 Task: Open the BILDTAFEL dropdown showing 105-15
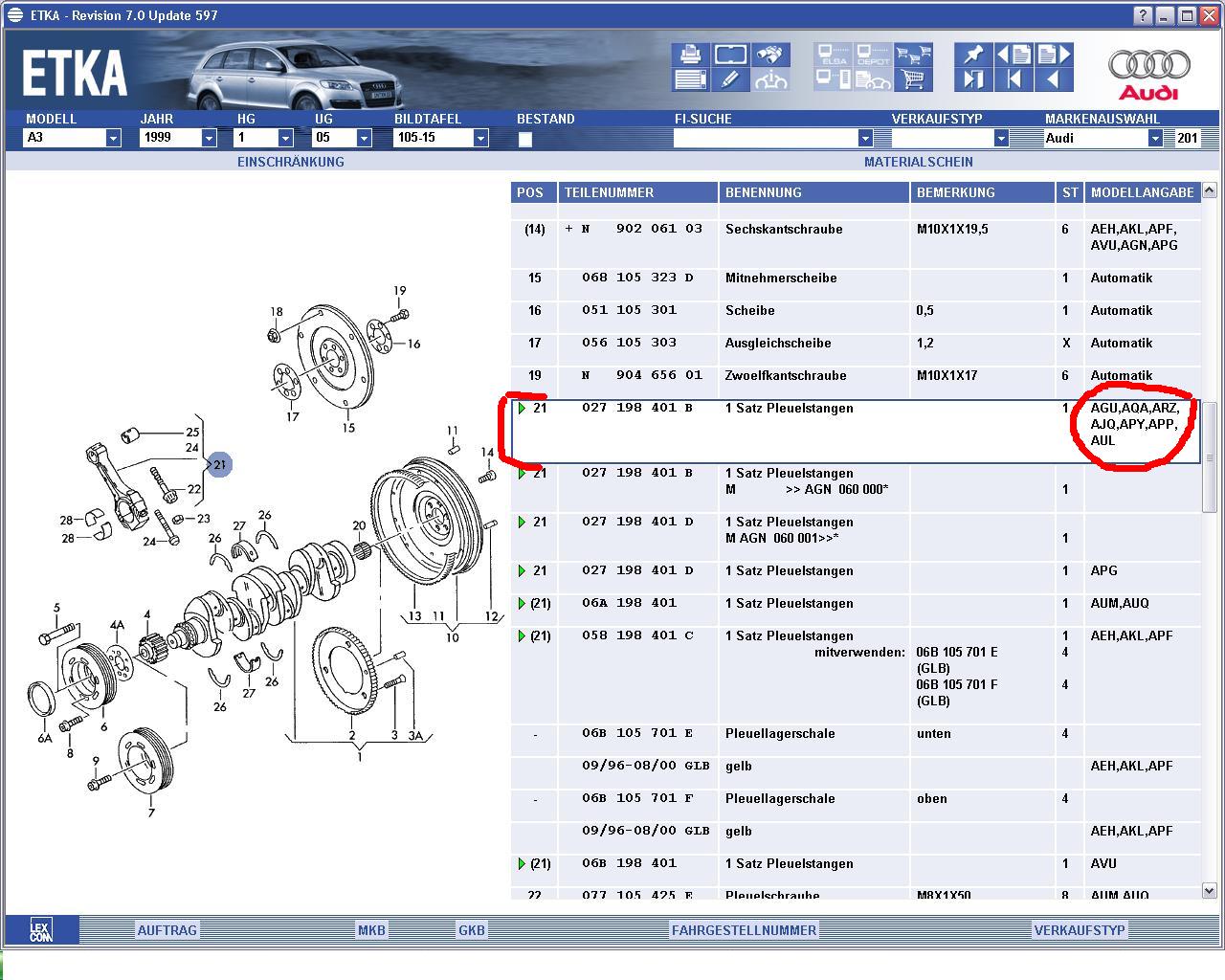(480, 138)
